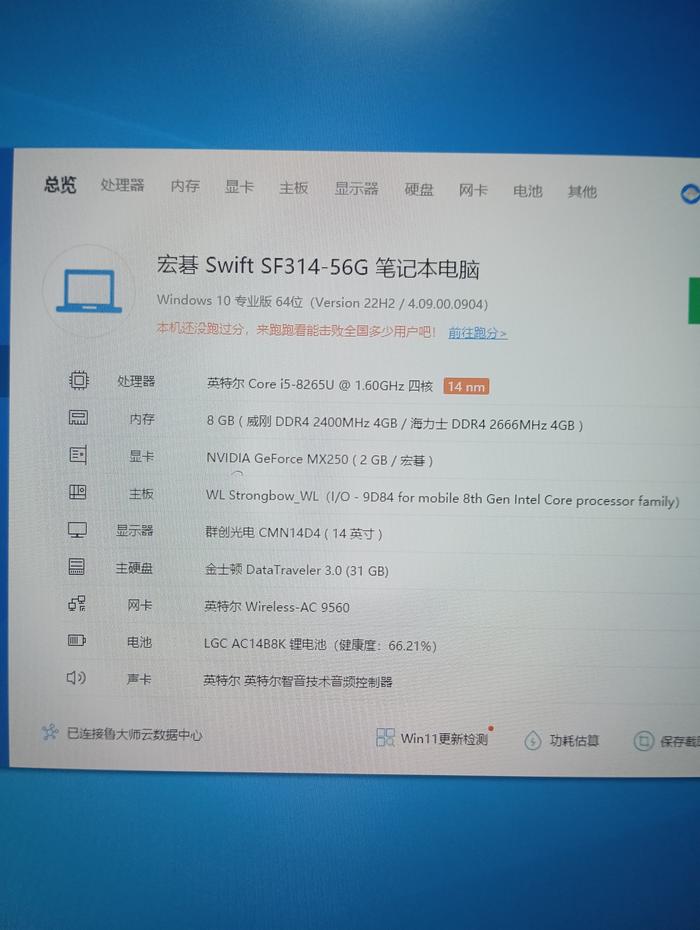Click the processor chip icon
The height and width of the screenshot is (930, 700).
(x=79, y=380)
